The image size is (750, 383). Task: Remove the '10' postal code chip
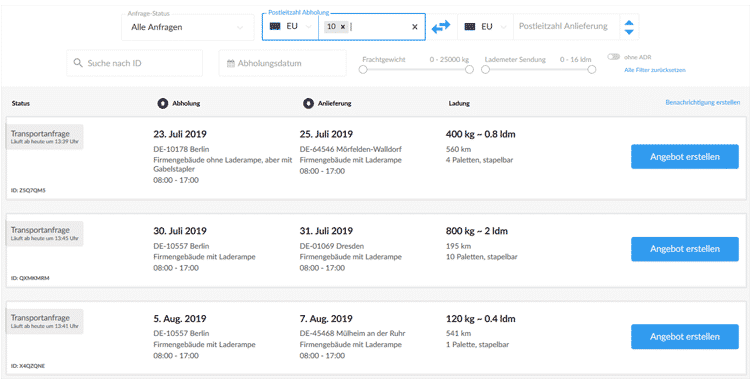(x=342, y=27)
